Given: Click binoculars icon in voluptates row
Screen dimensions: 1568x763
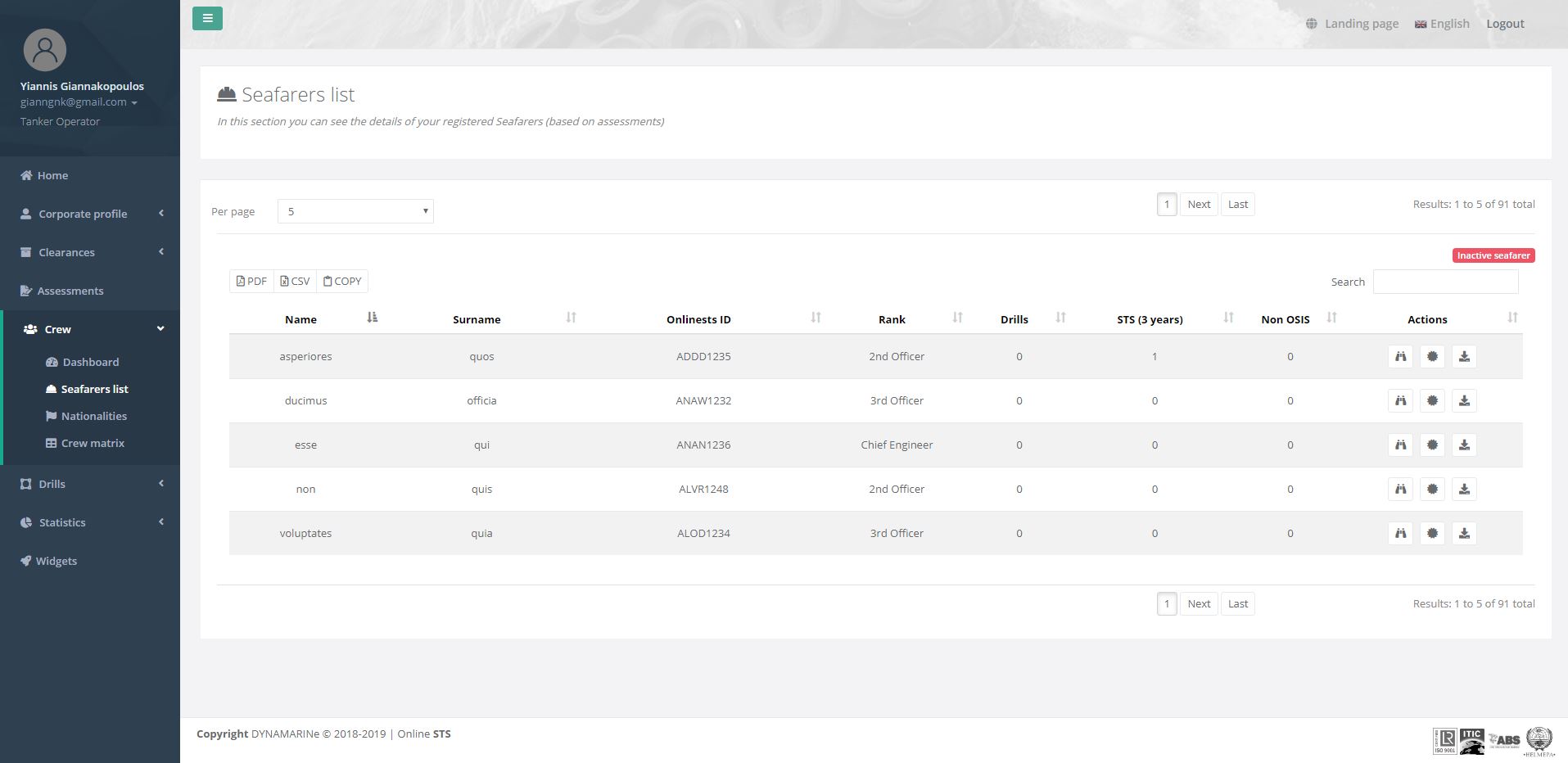Looking at the screenshot, I should click(x=1400, y=534).
